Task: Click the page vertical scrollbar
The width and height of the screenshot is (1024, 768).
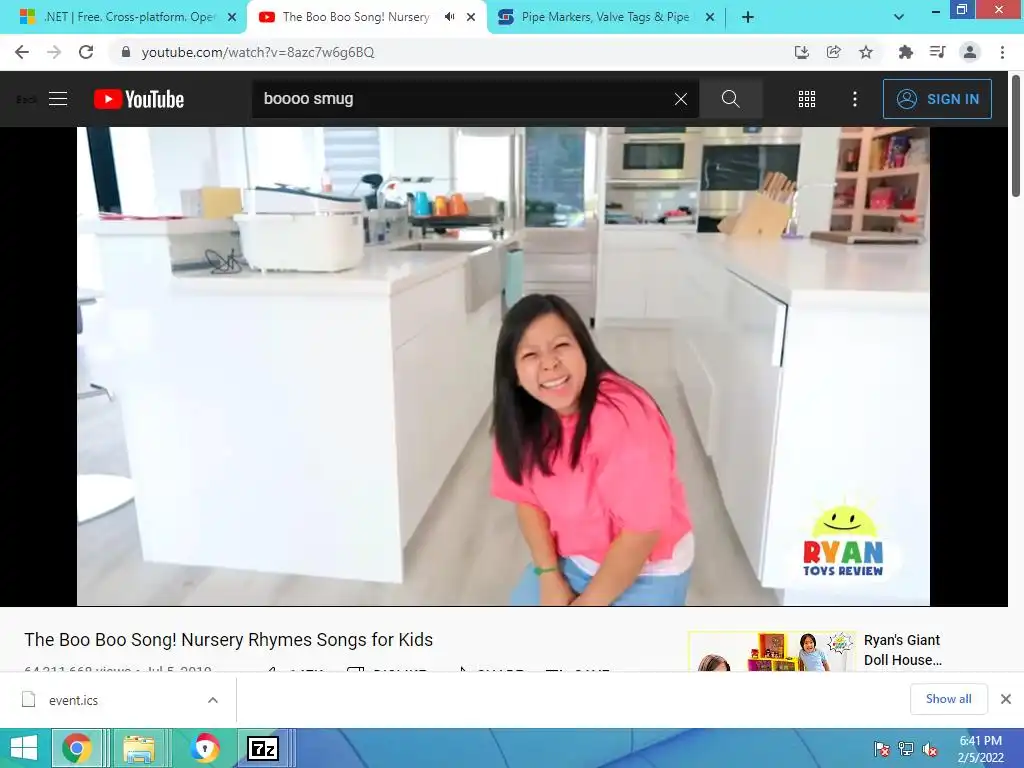Action: tap(1016, 137)
